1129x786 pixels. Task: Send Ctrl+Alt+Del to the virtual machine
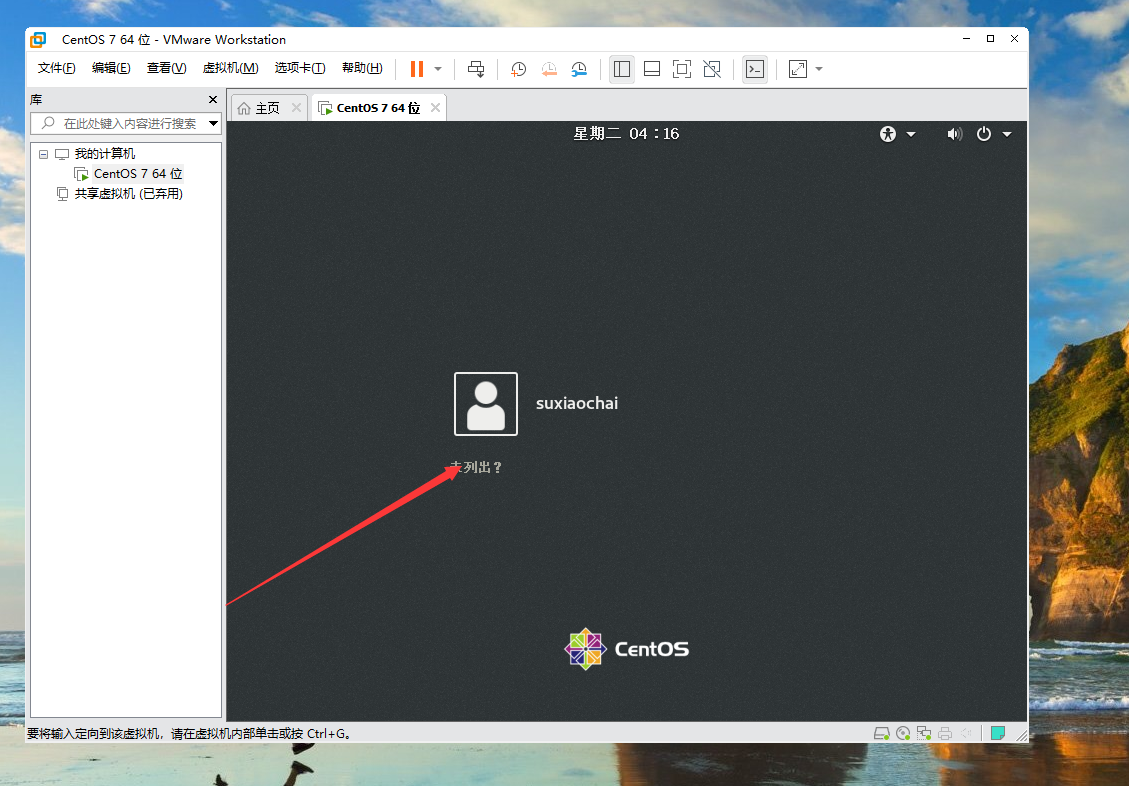pyautogui.click(x=476, y=69)
